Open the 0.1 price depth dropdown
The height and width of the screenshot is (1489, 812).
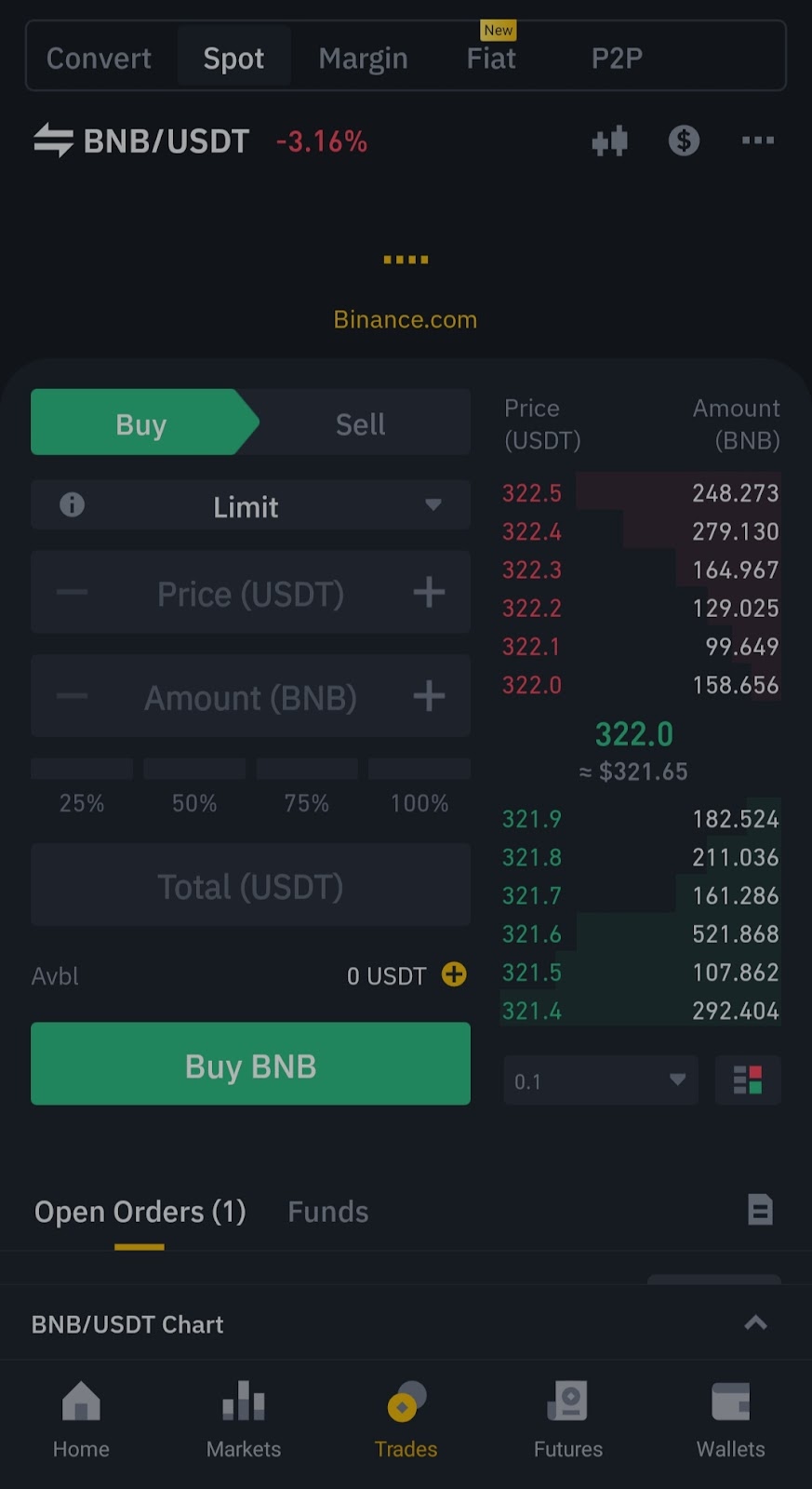pyautogui.click(x=600, y=1080)
